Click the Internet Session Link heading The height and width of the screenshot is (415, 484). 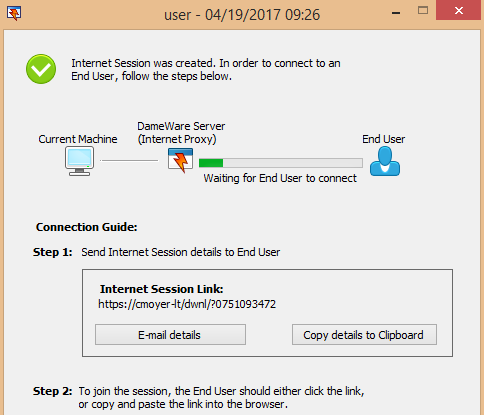pyautogui.click(x=162, y=289)
